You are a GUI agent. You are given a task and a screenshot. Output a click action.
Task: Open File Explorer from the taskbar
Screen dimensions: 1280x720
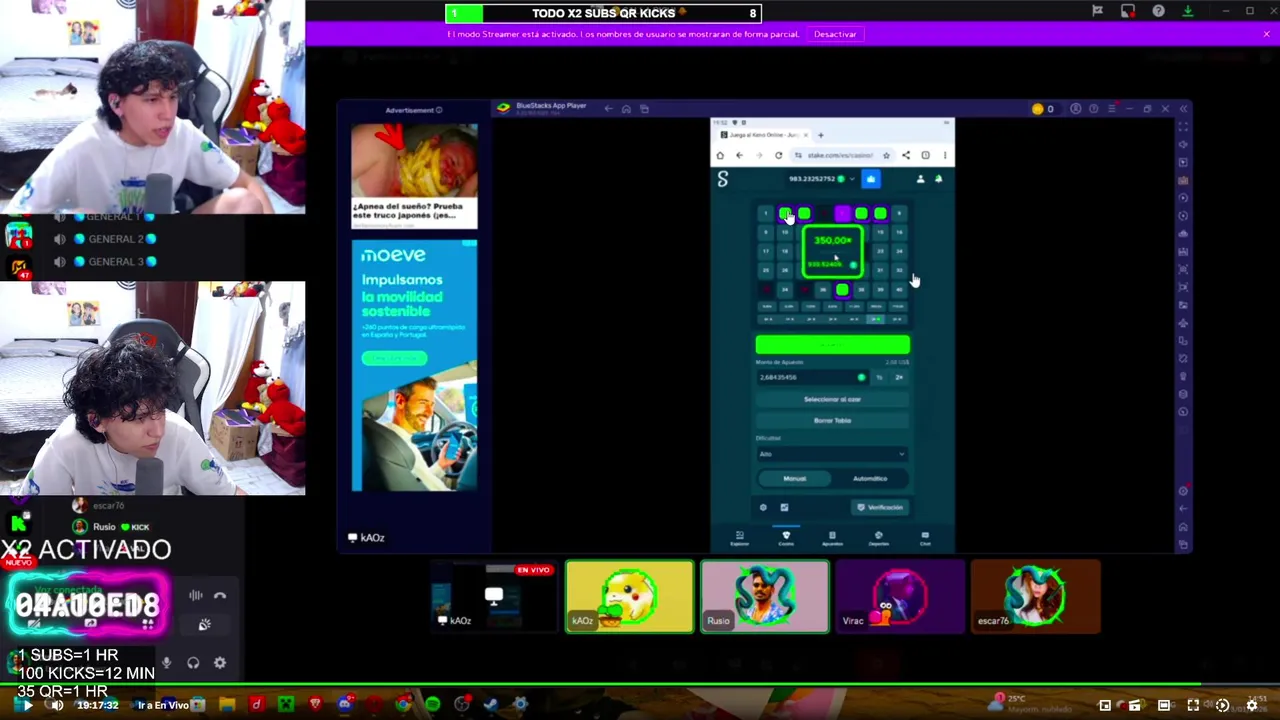(x=227, y=705)
